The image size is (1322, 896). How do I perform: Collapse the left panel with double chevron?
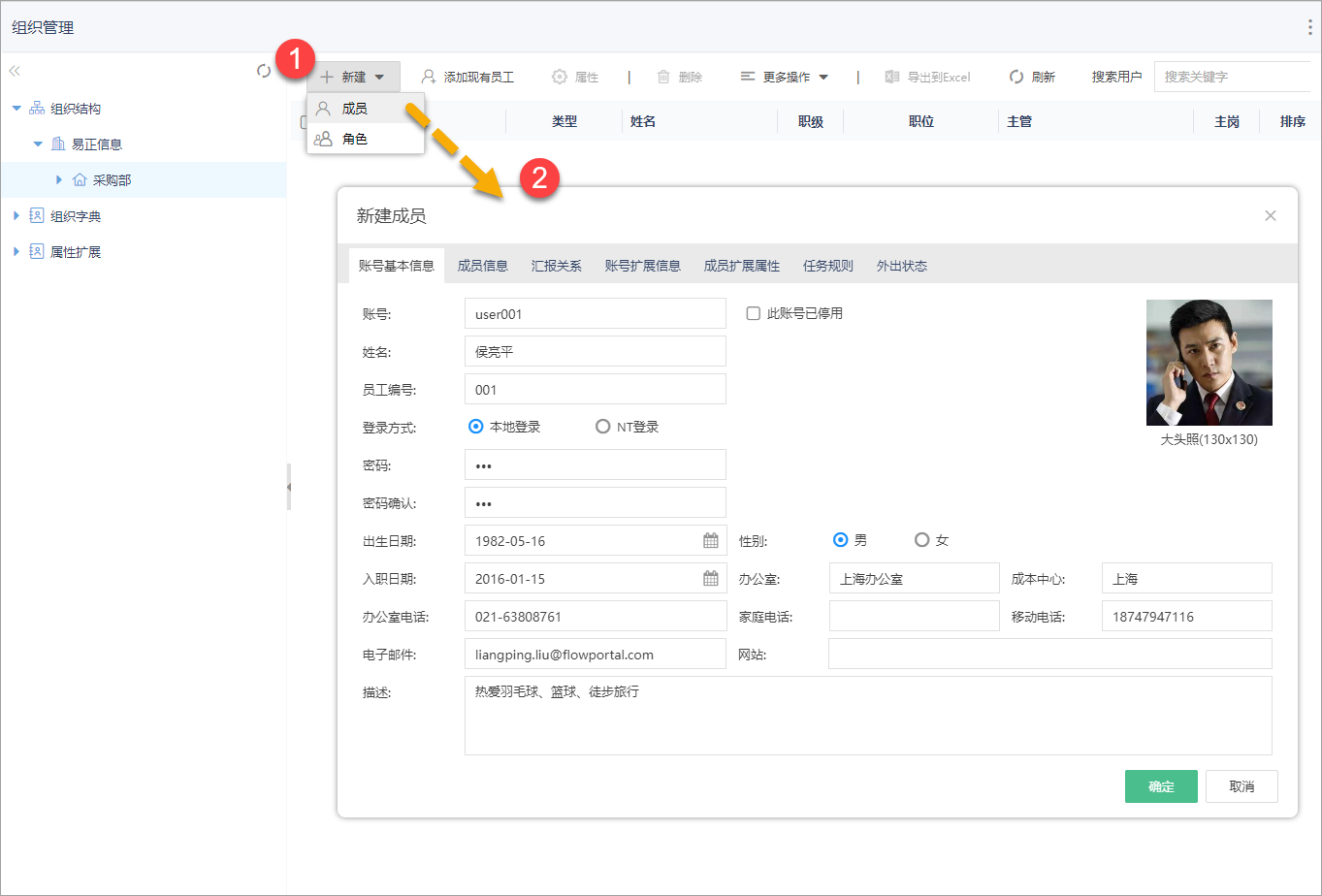(x=15, y=71)
